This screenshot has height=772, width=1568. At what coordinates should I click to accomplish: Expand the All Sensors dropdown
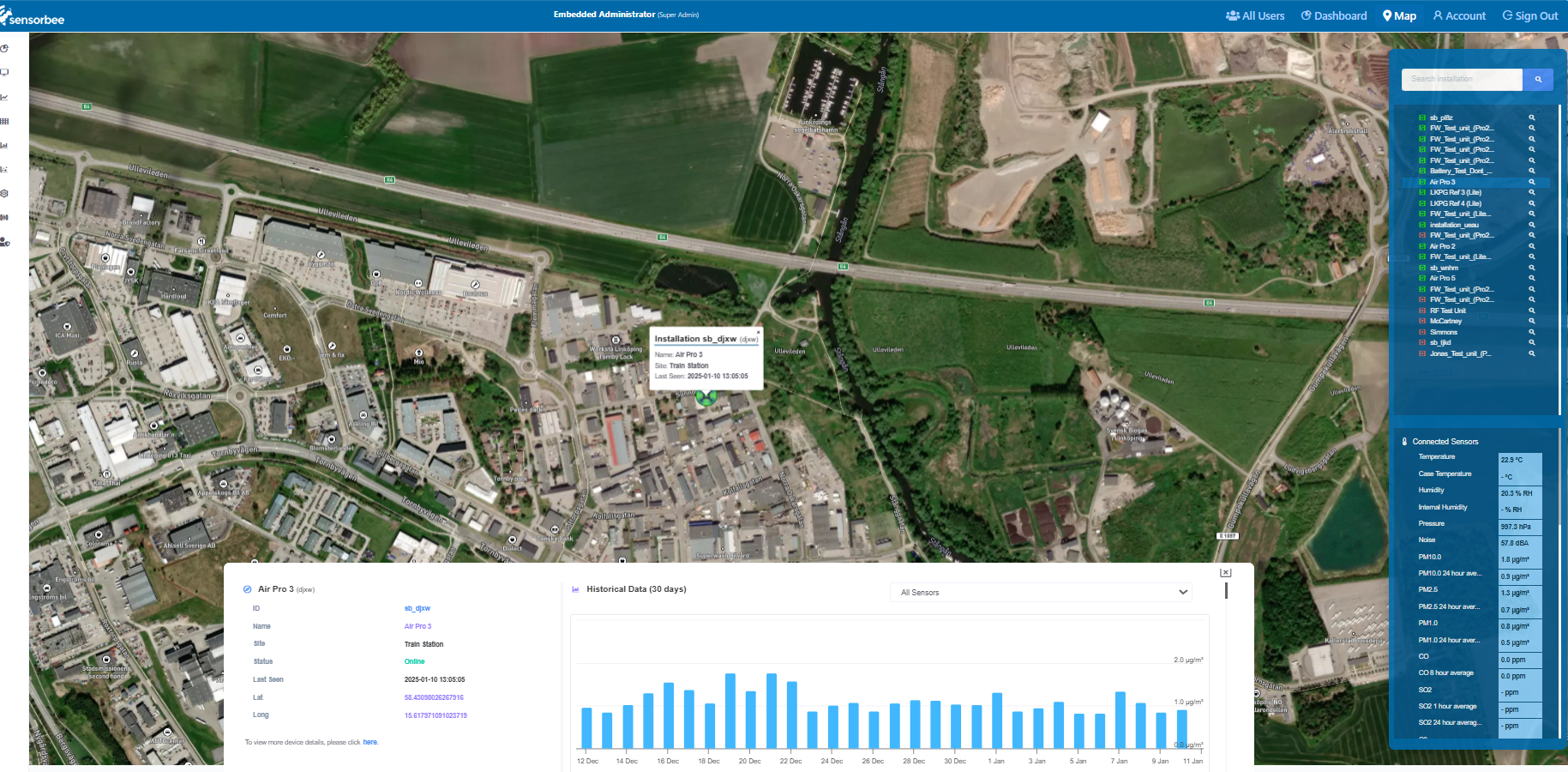coord(1041,593)
